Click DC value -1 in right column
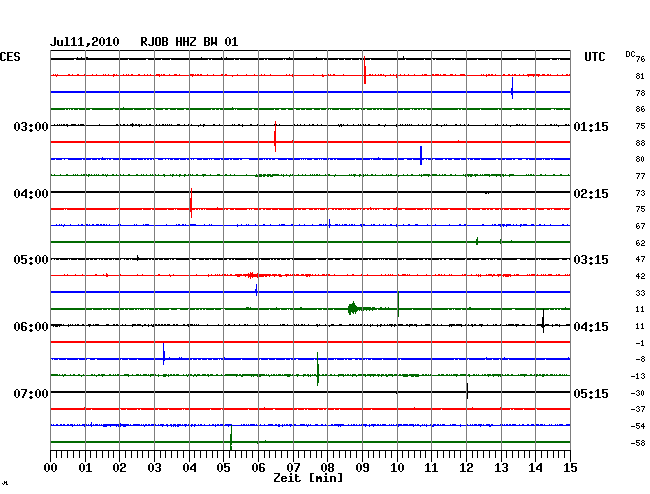The width and height of the screenshot is (650, 494). [640, 343]
